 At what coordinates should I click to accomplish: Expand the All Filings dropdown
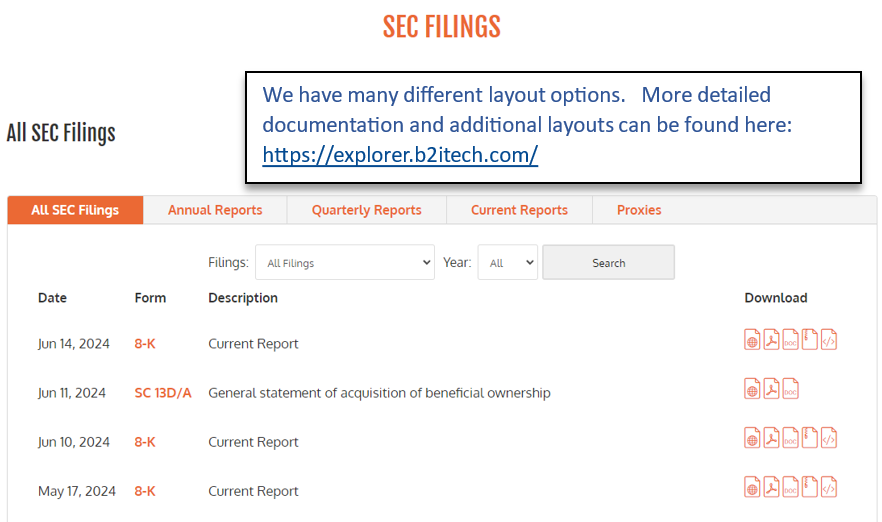[345, 262]
